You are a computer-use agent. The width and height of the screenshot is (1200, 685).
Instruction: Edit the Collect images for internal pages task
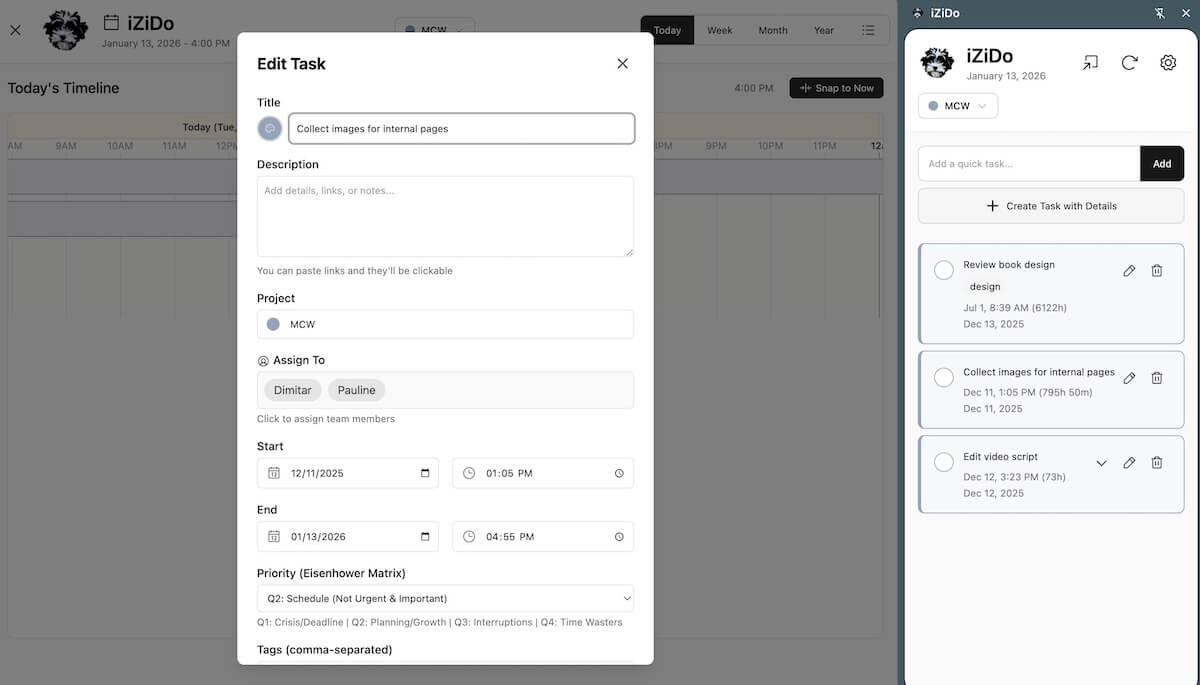(1129, 378)
